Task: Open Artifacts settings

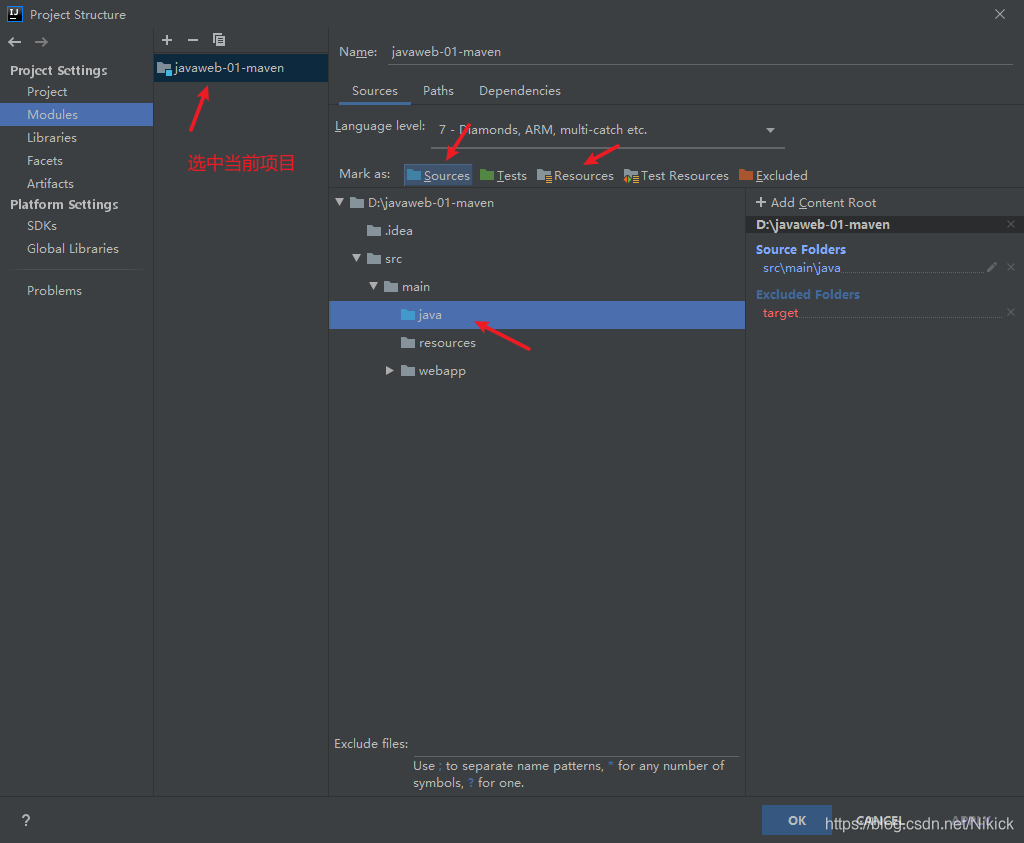Action: point(50,183)
